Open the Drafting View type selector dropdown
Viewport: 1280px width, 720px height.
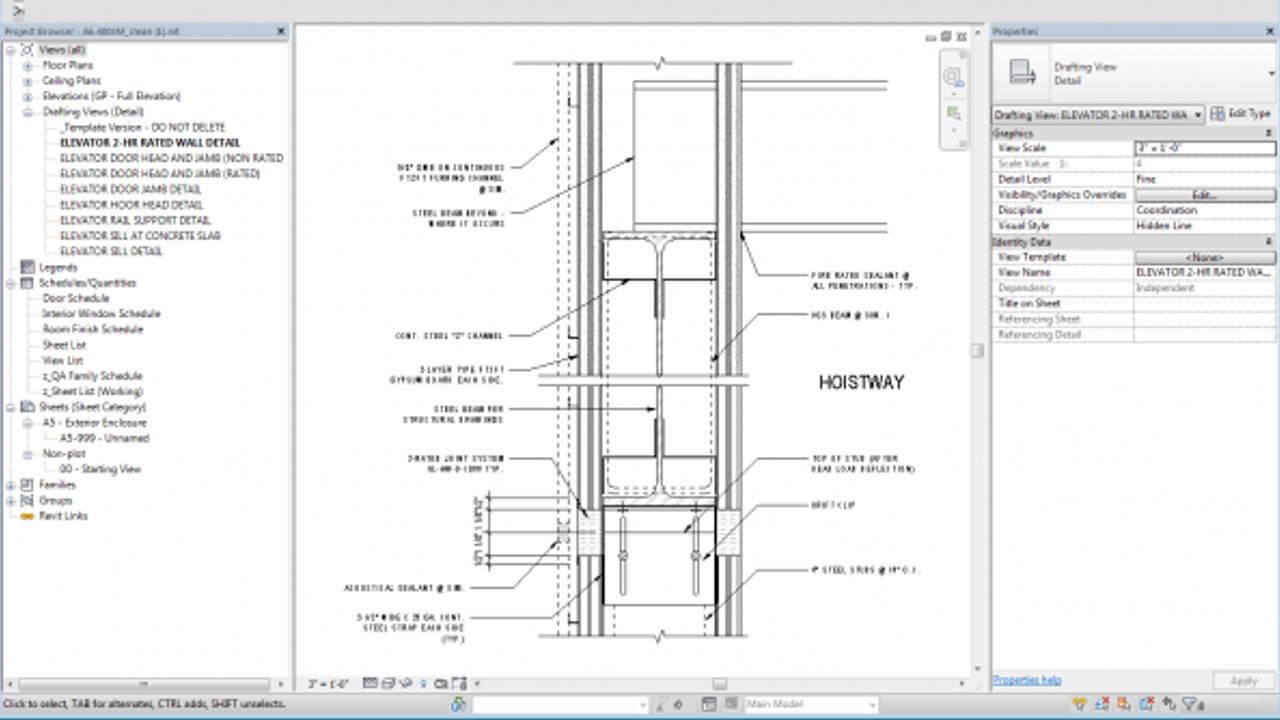tap(1196, 114)
